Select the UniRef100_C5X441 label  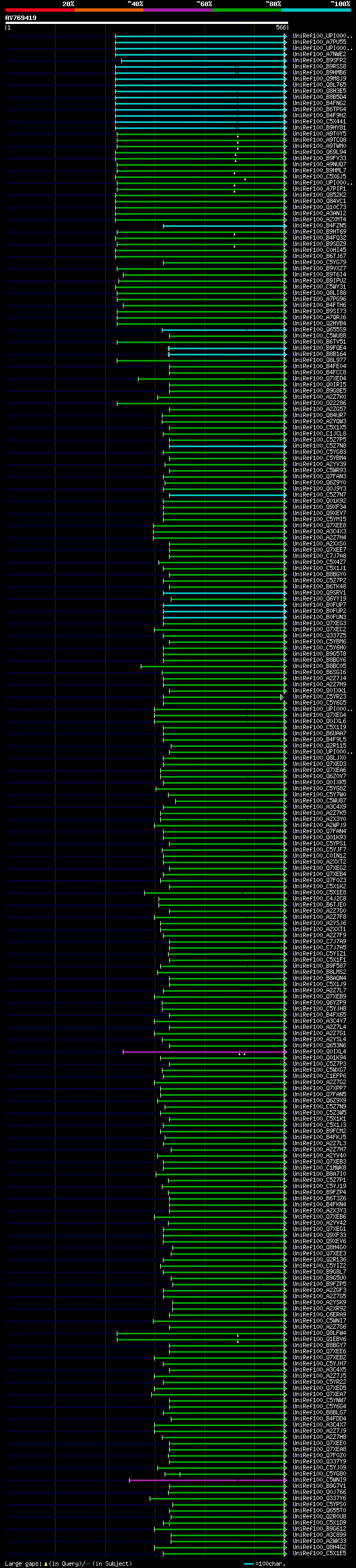click(319, 121)
